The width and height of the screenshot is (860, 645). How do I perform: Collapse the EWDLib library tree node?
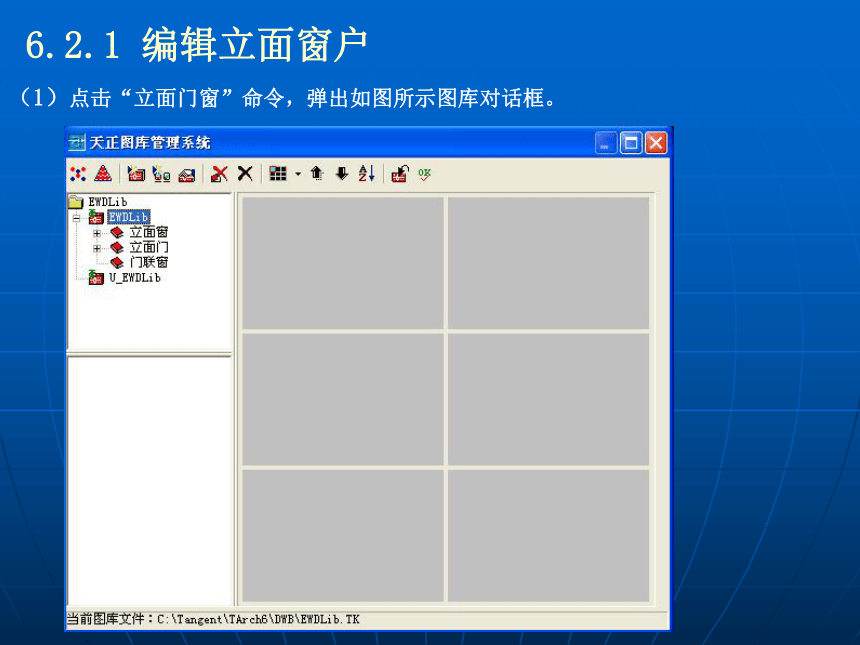pos(76,218)
